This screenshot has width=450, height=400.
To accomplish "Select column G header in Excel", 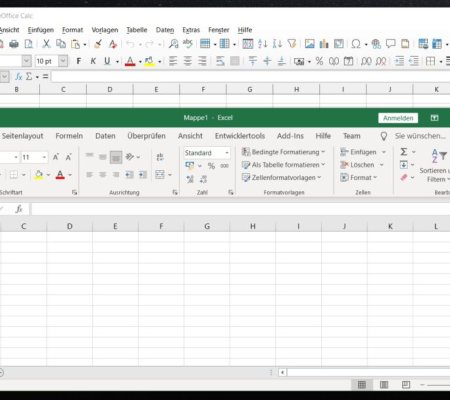I will point(207,226).
